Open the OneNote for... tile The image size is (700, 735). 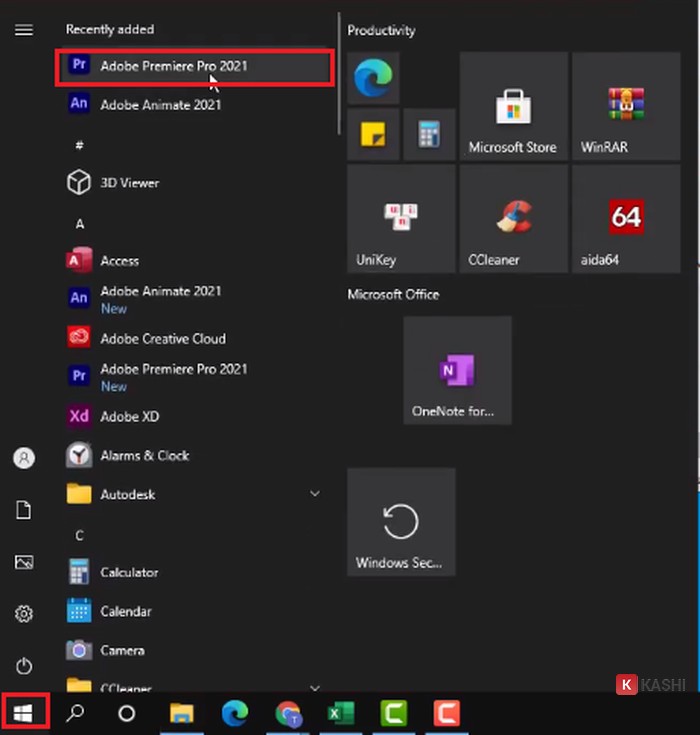(457, 370)
